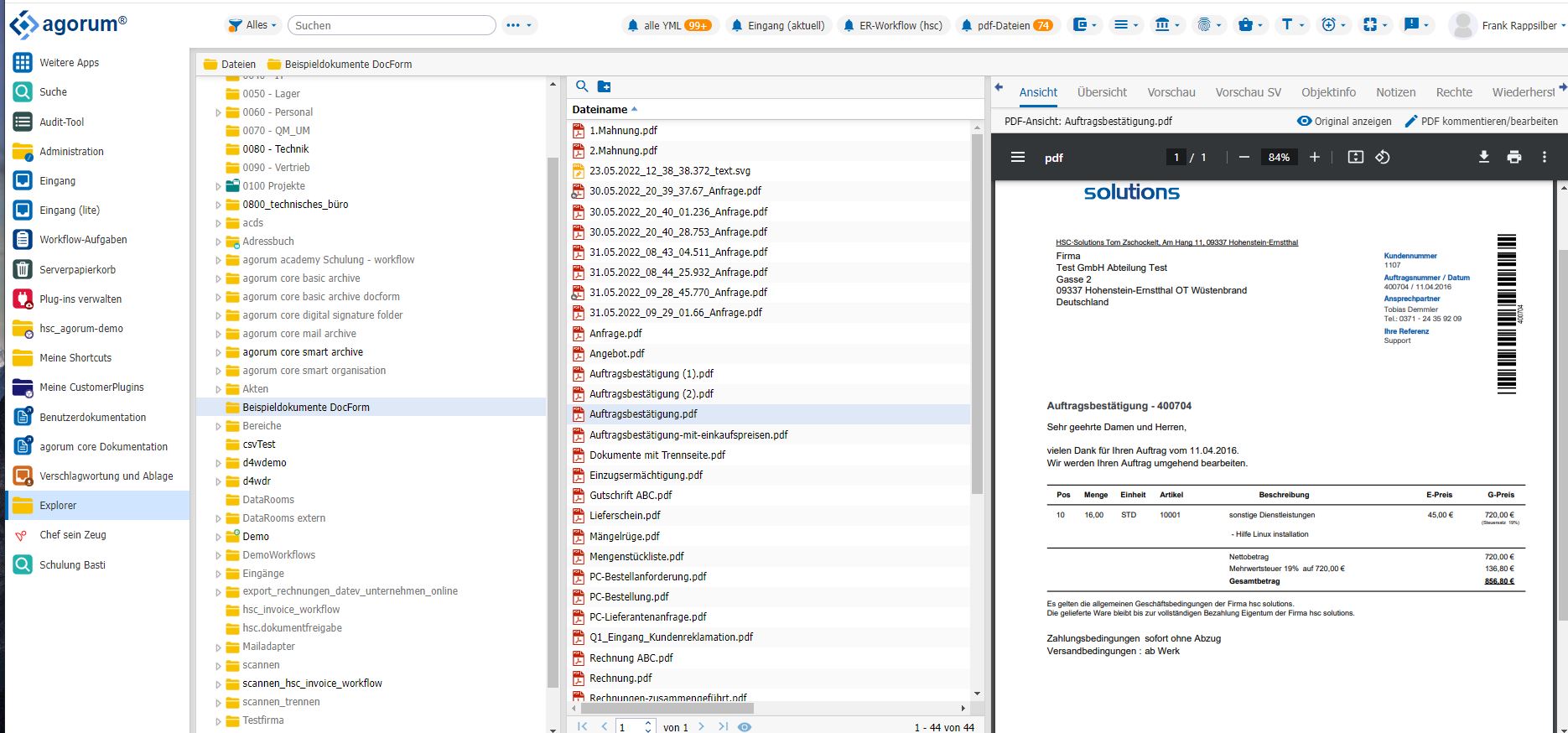Expand the DemoWorkflows tree node
Screen dimensions: 1568x733
[218, 555]
